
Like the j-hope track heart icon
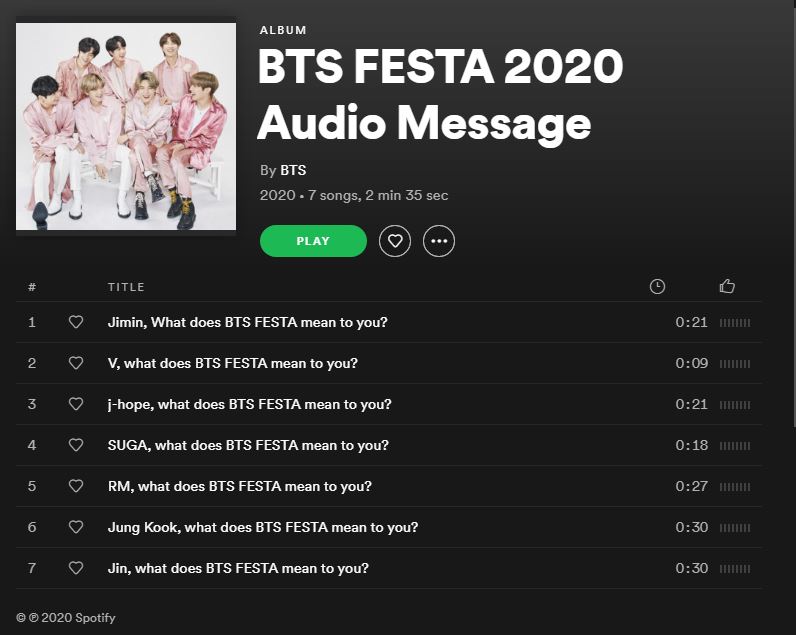tap(76, 404)
